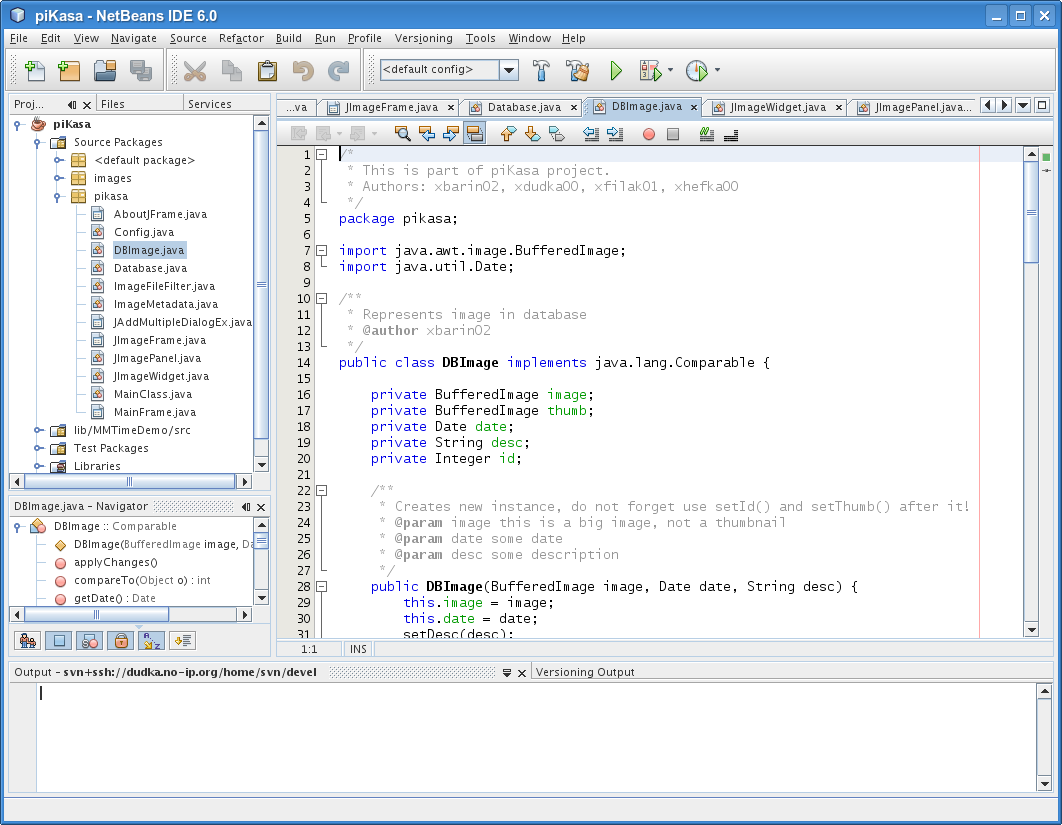Toggle Sort by Name in Navigator
Viewport: 1062px width, 825px height.
point(150,641)
